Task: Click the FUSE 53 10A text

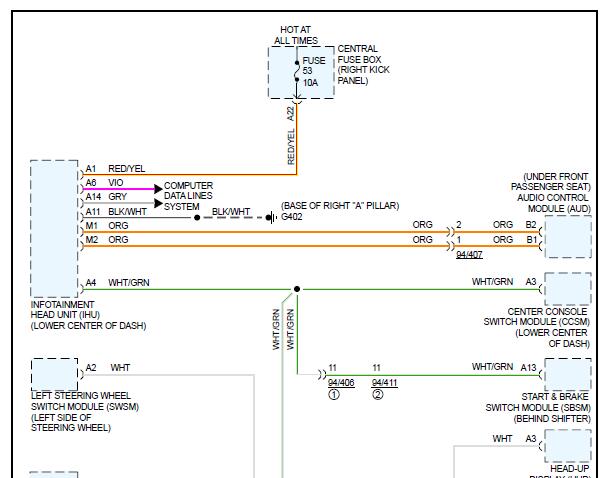Action: point(314,71)
